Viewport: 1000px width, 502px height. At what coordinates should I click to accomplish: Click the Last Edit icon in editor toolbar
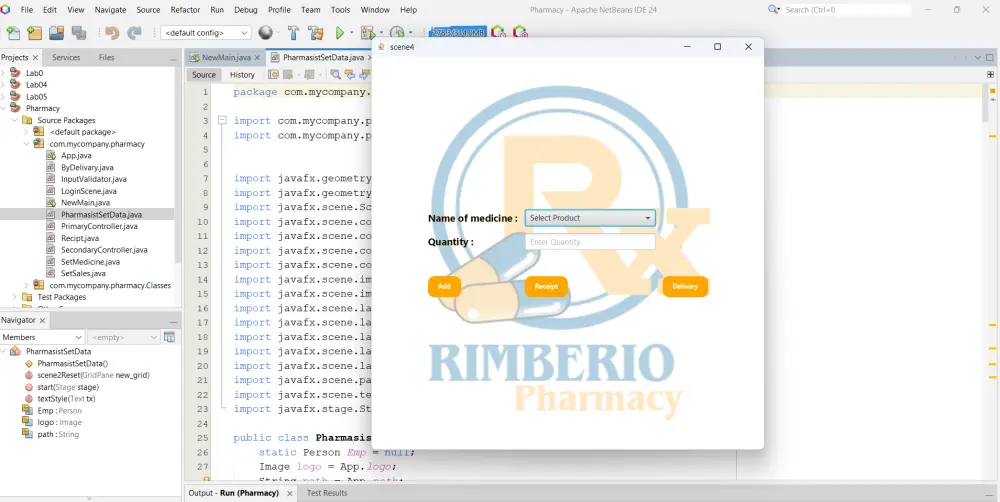coord(273,75)
